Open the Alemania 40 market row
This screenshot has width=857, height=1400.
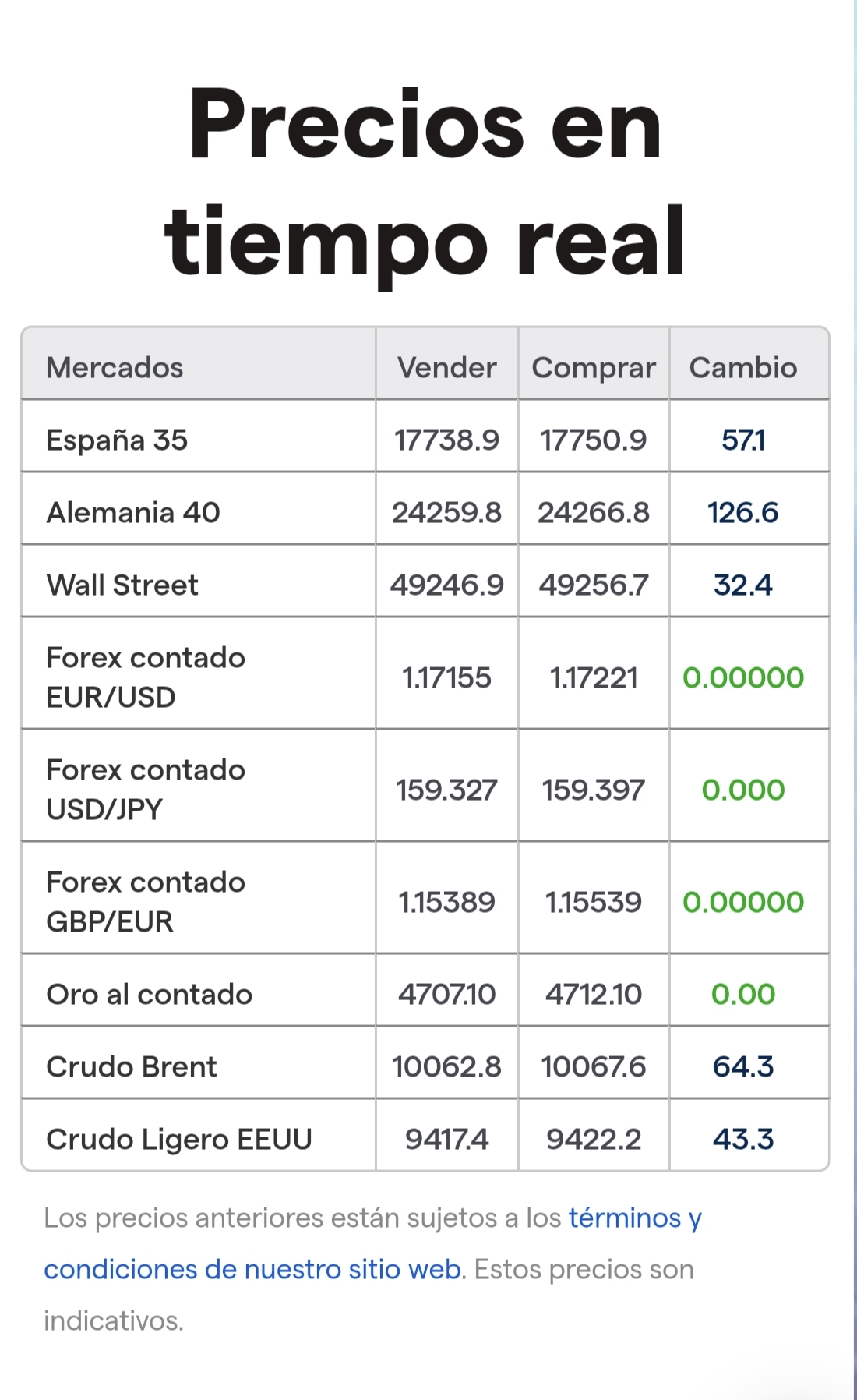(x=133, y=513)
